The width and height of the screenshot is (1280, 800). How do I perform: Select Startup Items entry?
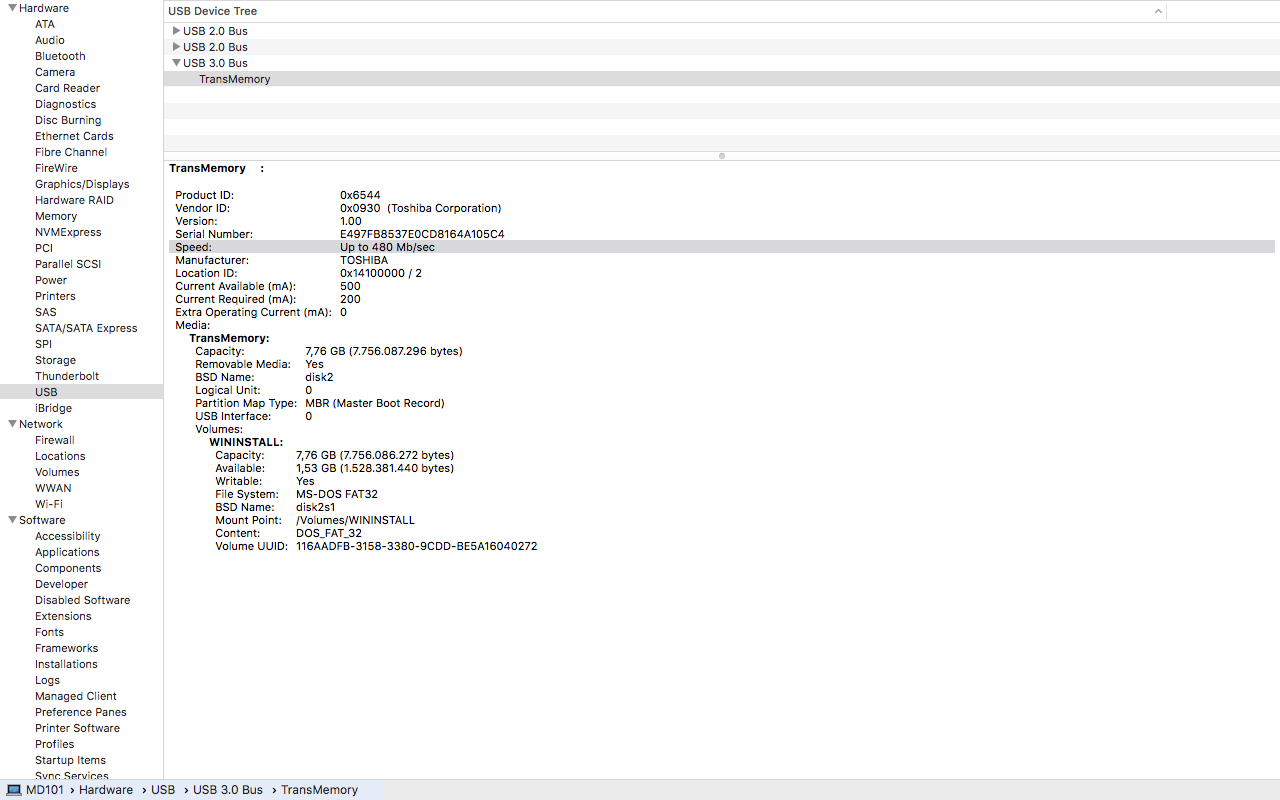tap(70, 760)
